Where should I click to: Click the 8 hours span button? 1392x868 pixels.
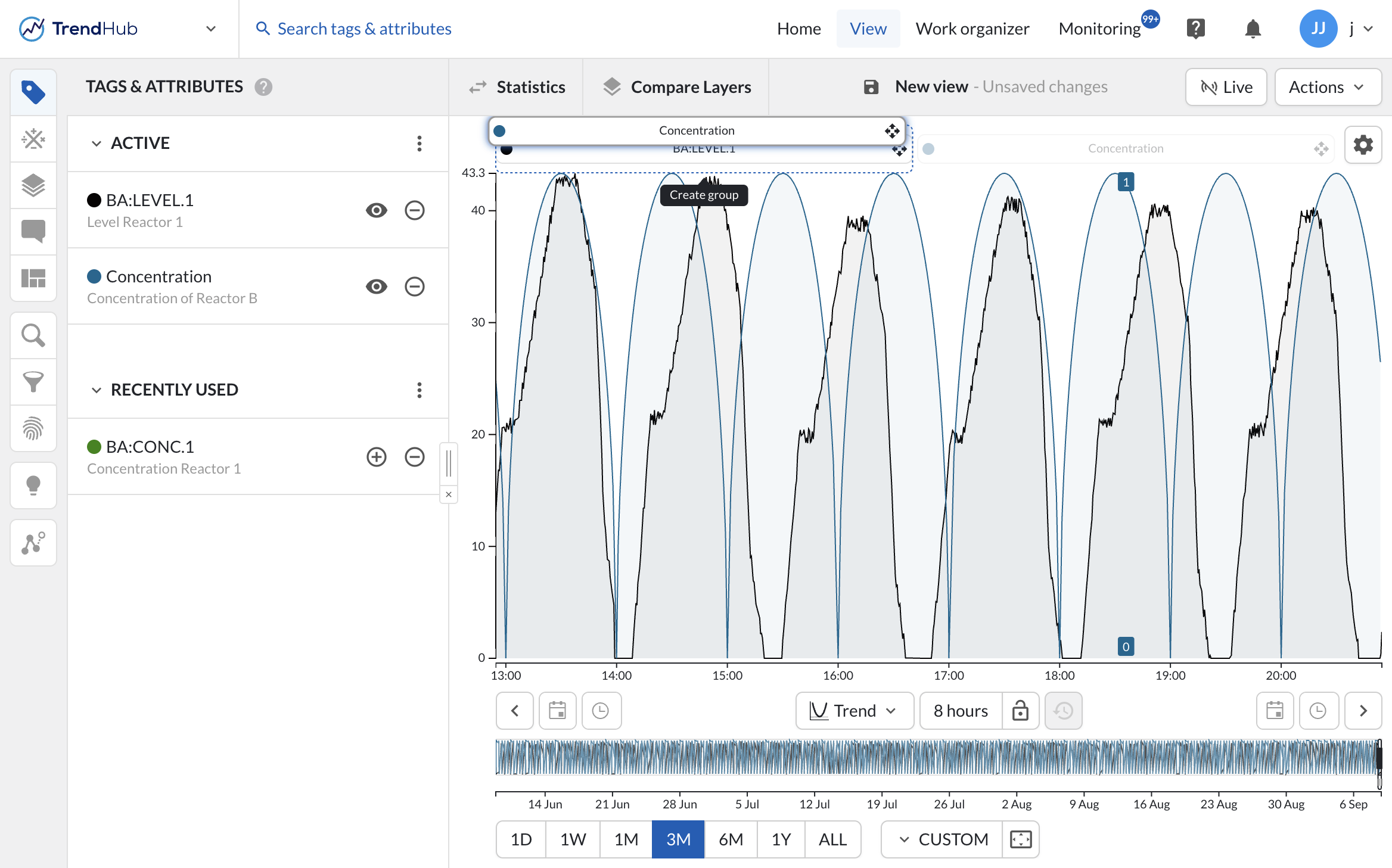(x=961, y=711)
